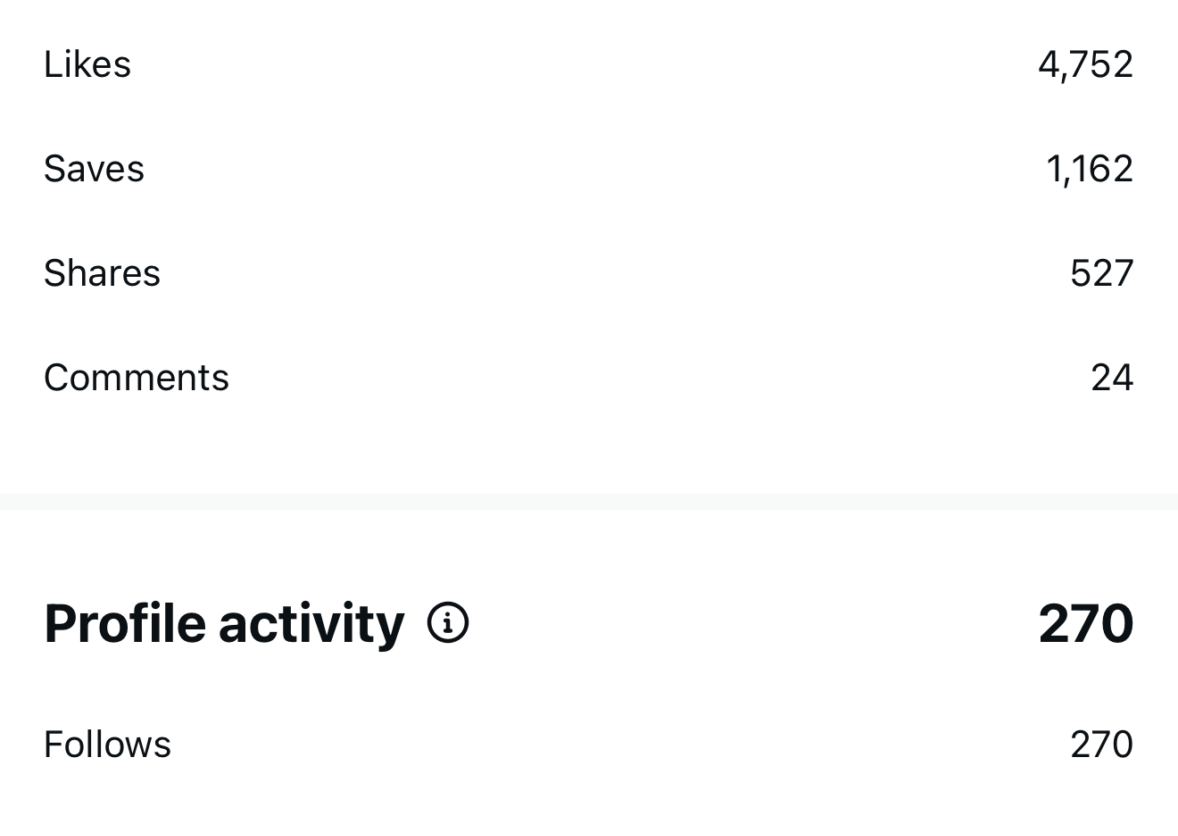Click the Shares label

click(102, 273)
